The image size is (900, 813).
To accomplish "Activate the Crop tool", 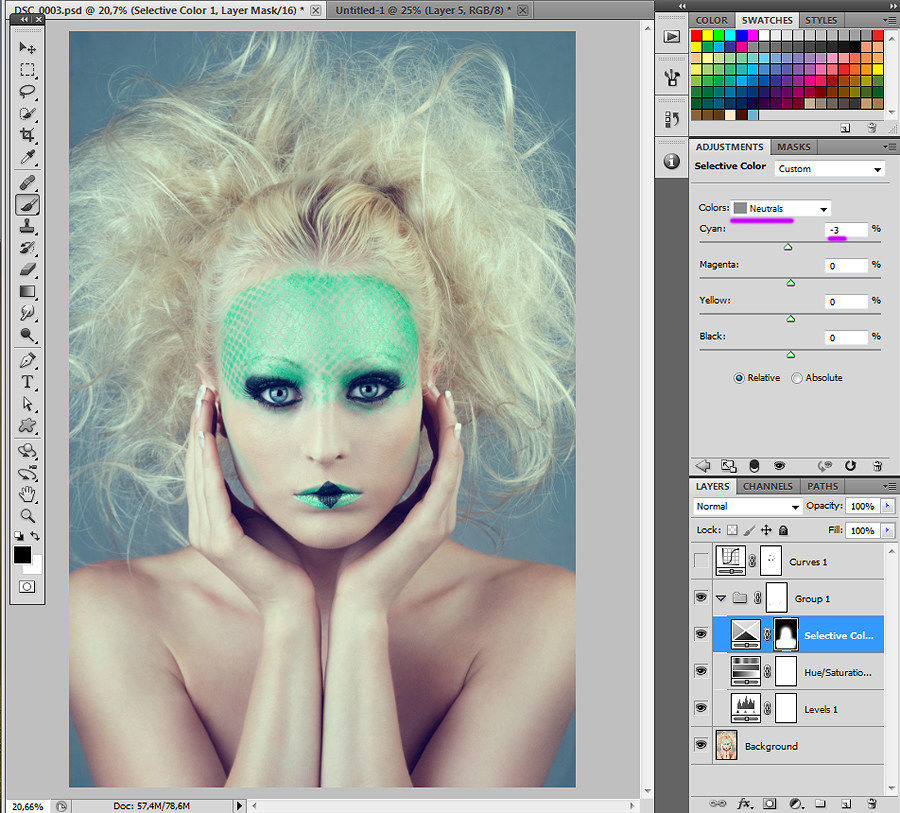I will coord(27,135).
